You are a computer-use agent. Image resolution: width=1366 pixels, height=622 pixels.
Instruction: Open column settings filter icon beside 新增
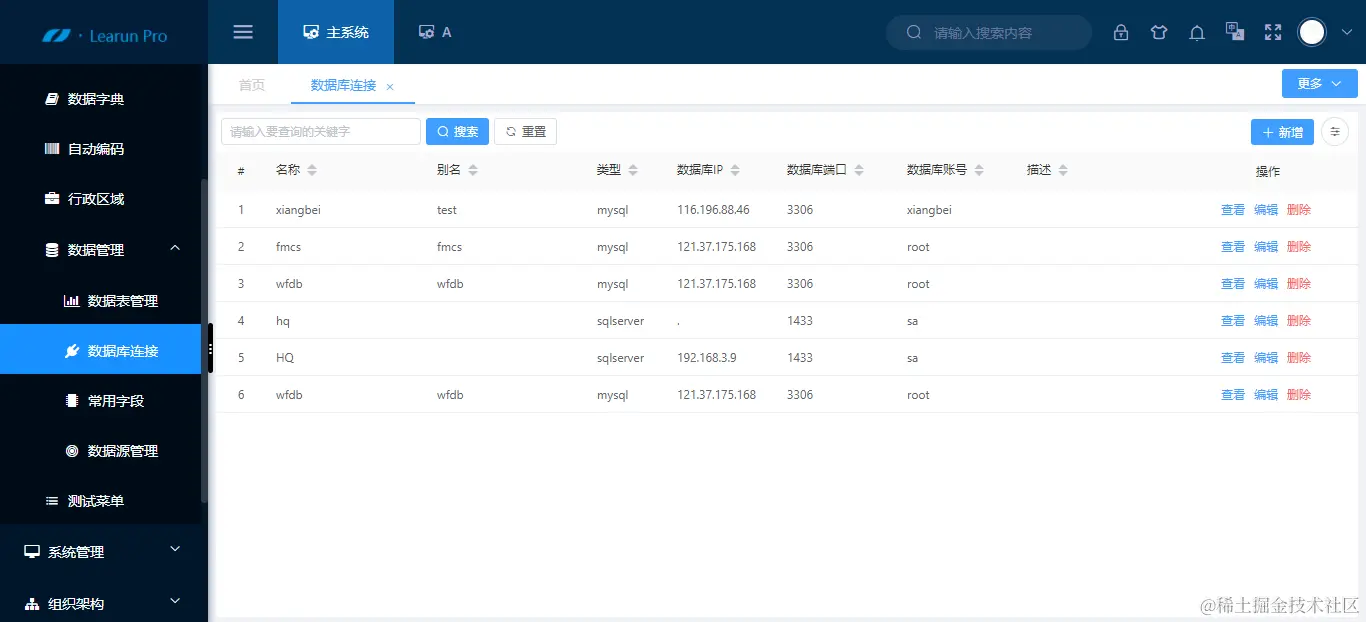pos(1334,131)
